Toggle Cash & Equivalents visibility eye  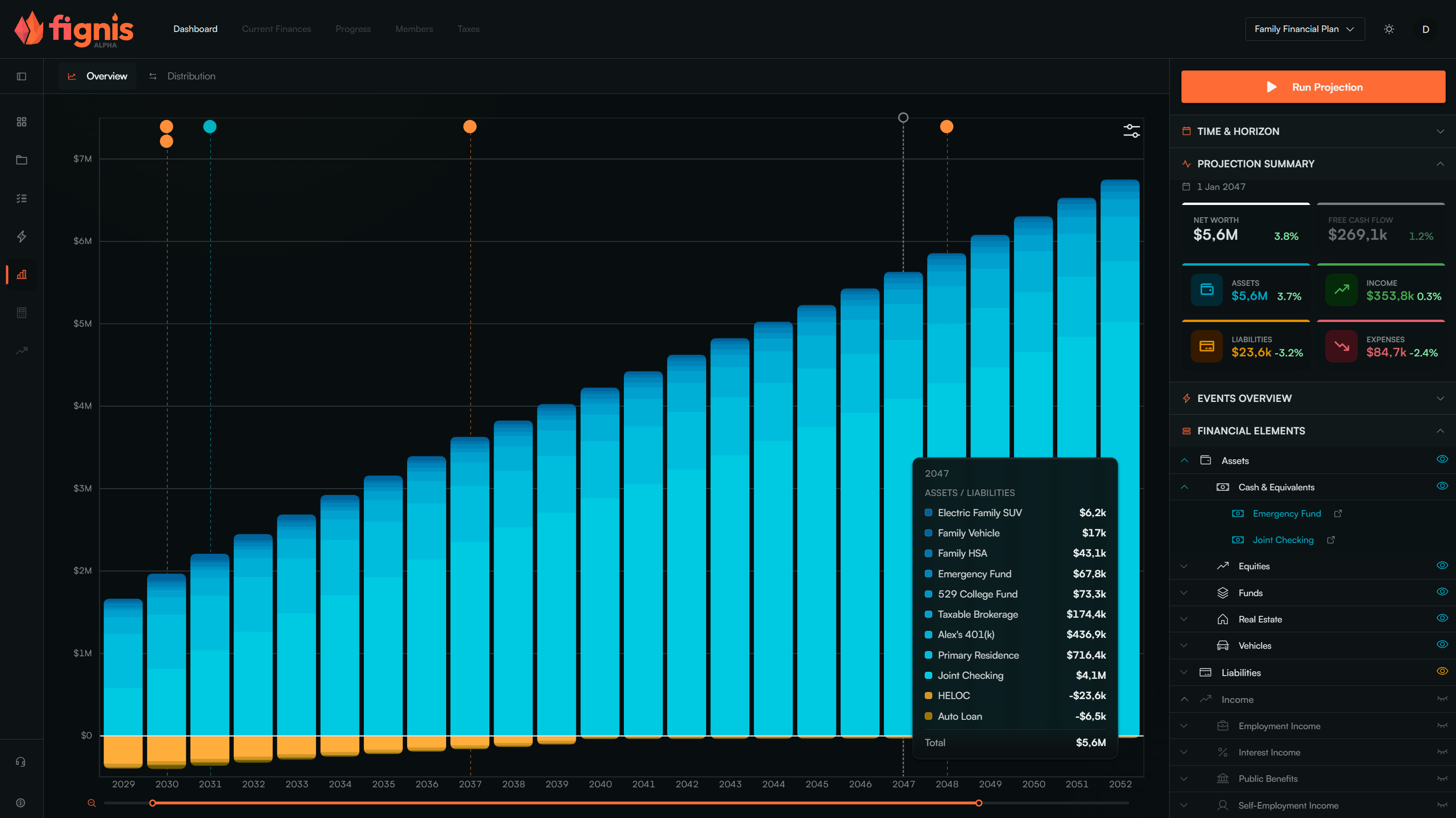point(1442,486)
